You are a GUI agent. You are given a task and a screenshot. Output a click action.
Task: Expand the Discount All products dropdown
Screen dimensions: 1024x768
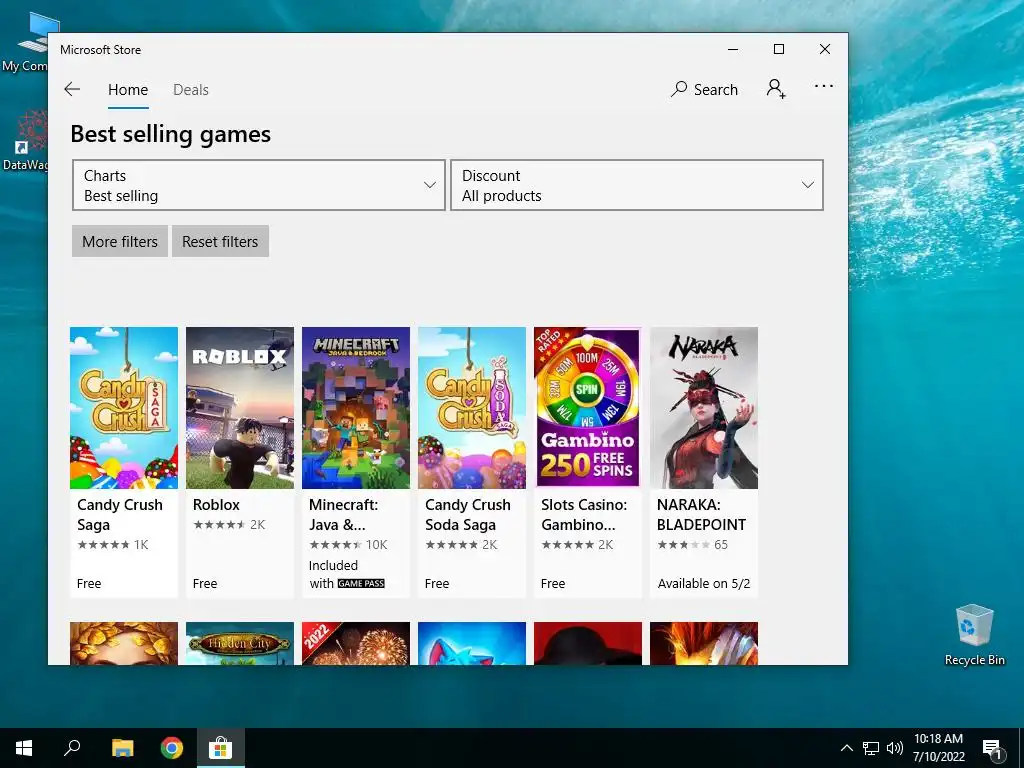[x=637, y=185]
